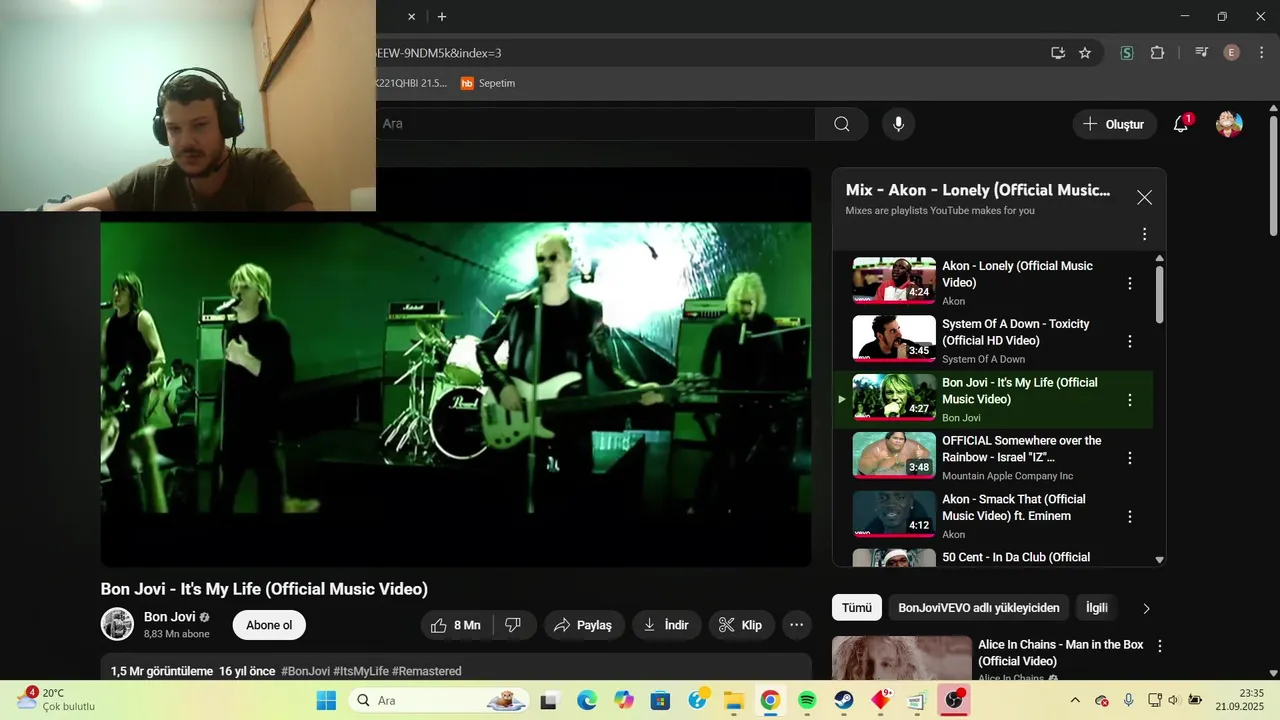
Task: Open YouTube notifications bell
Action: coord(1181,124)
